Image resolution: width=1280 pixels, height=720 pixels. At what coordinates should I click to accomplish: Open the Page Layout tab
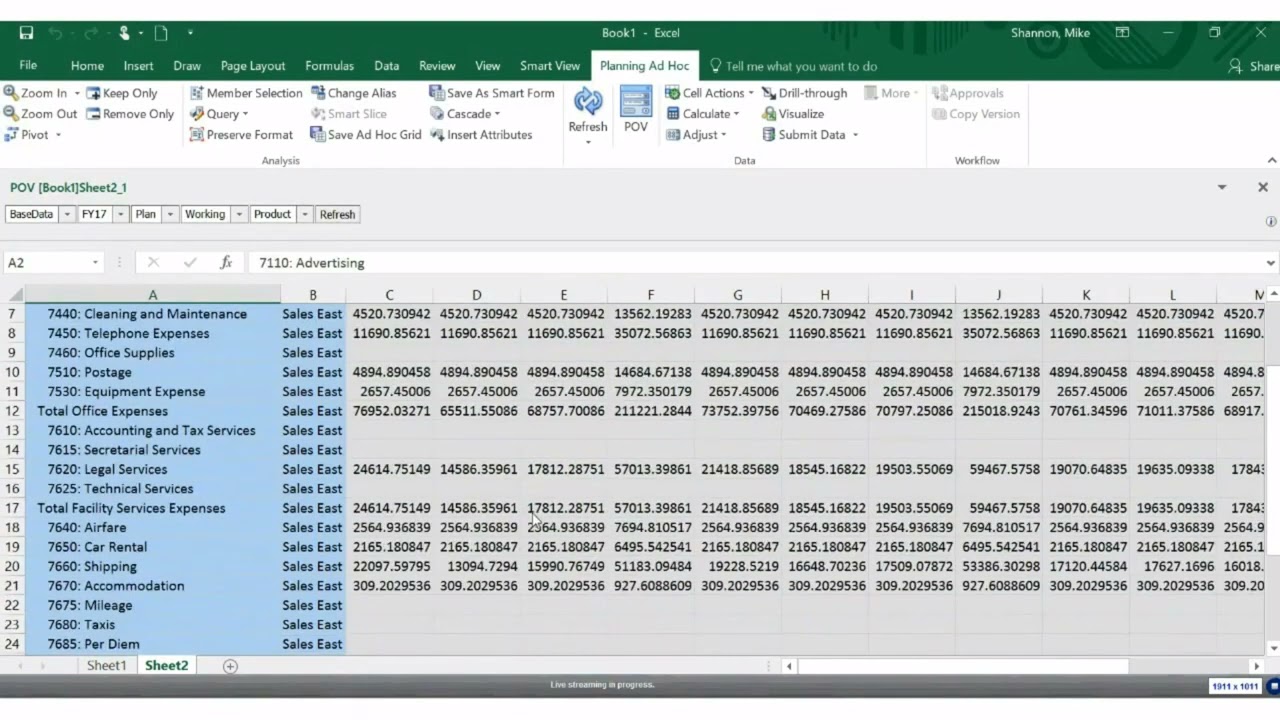253,66
